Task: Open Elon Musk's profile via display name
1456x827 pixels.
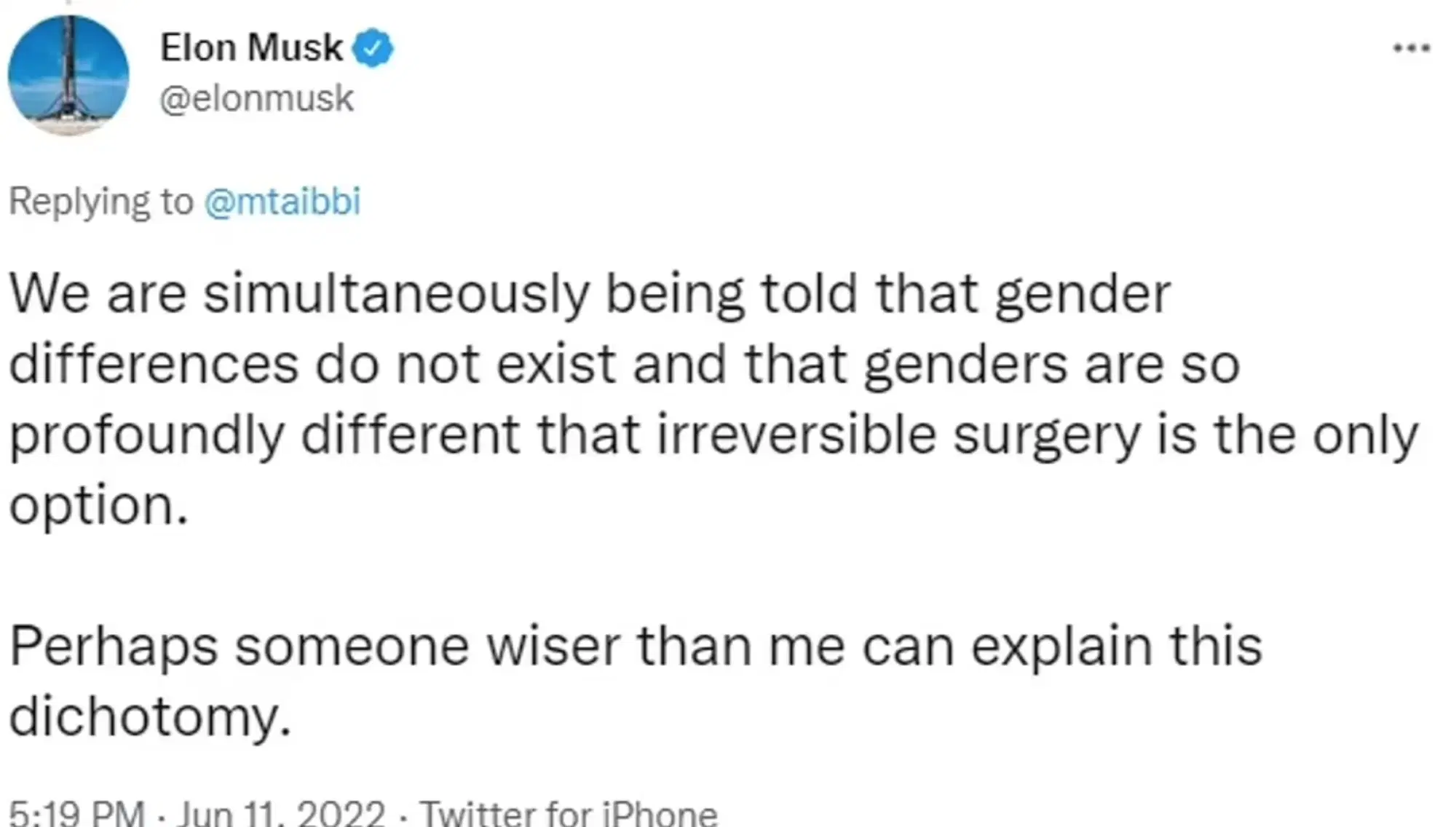Action: tap(250, 47)
